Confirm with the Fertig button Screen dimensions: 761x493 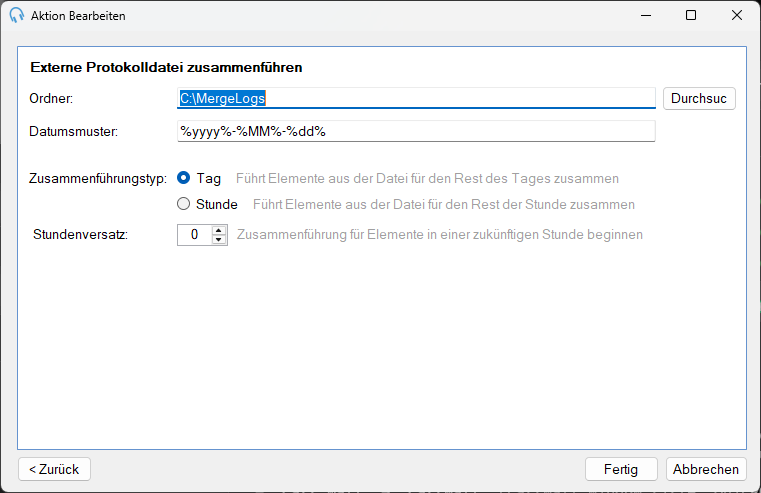pos(621,469)
